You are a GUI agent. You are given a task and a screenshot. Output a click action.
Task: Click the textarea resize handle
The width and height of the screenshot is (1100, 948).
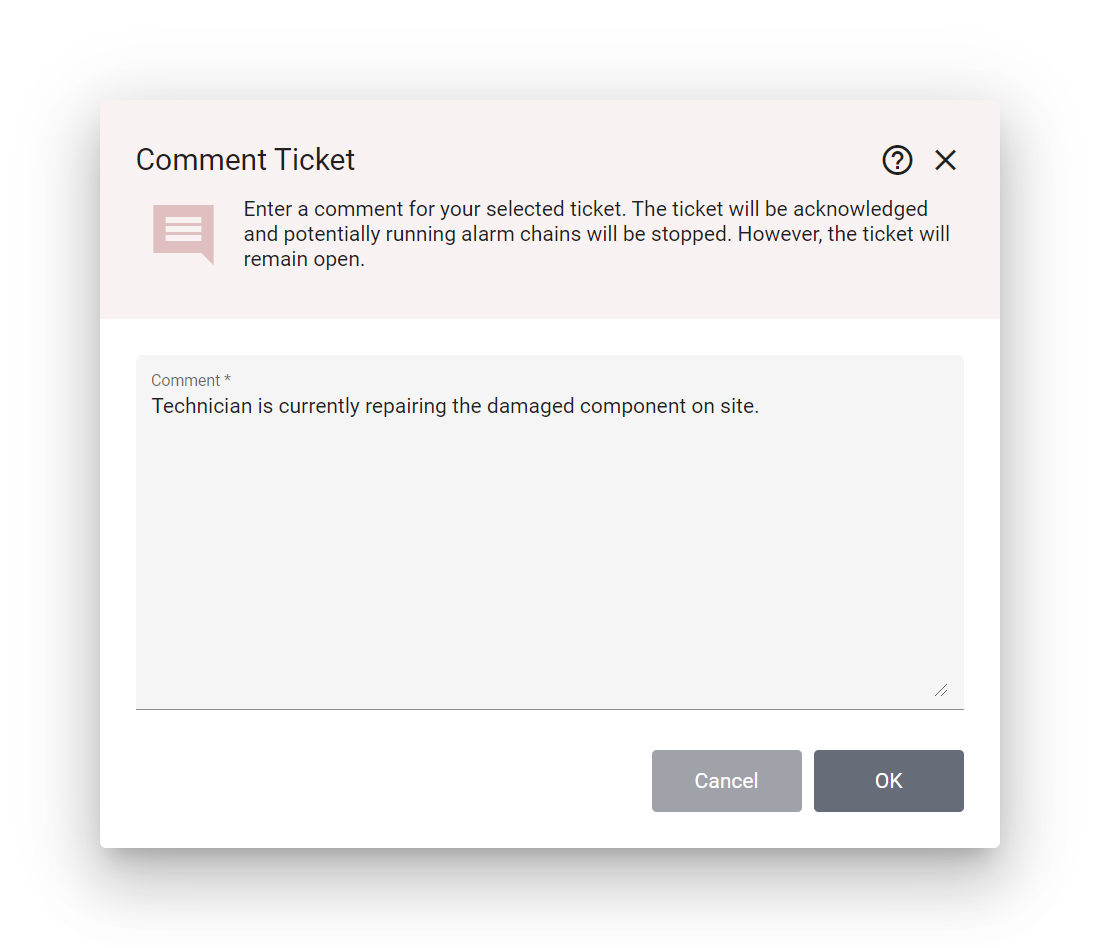tap(940, 689)
